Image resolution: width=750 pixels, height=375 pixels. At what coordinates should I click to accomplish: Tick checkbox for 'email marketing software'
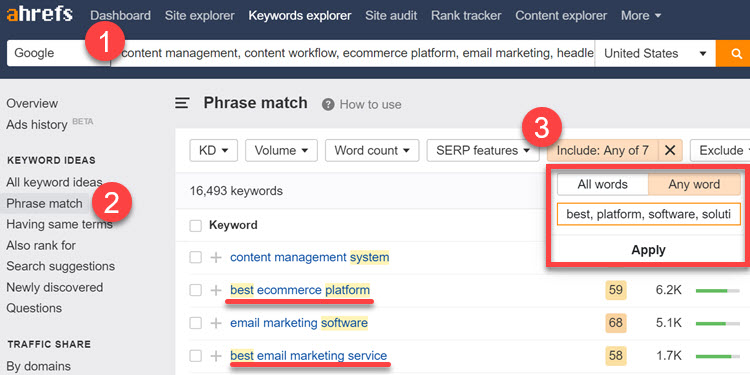pyautogui.click(x=195, y=323)
